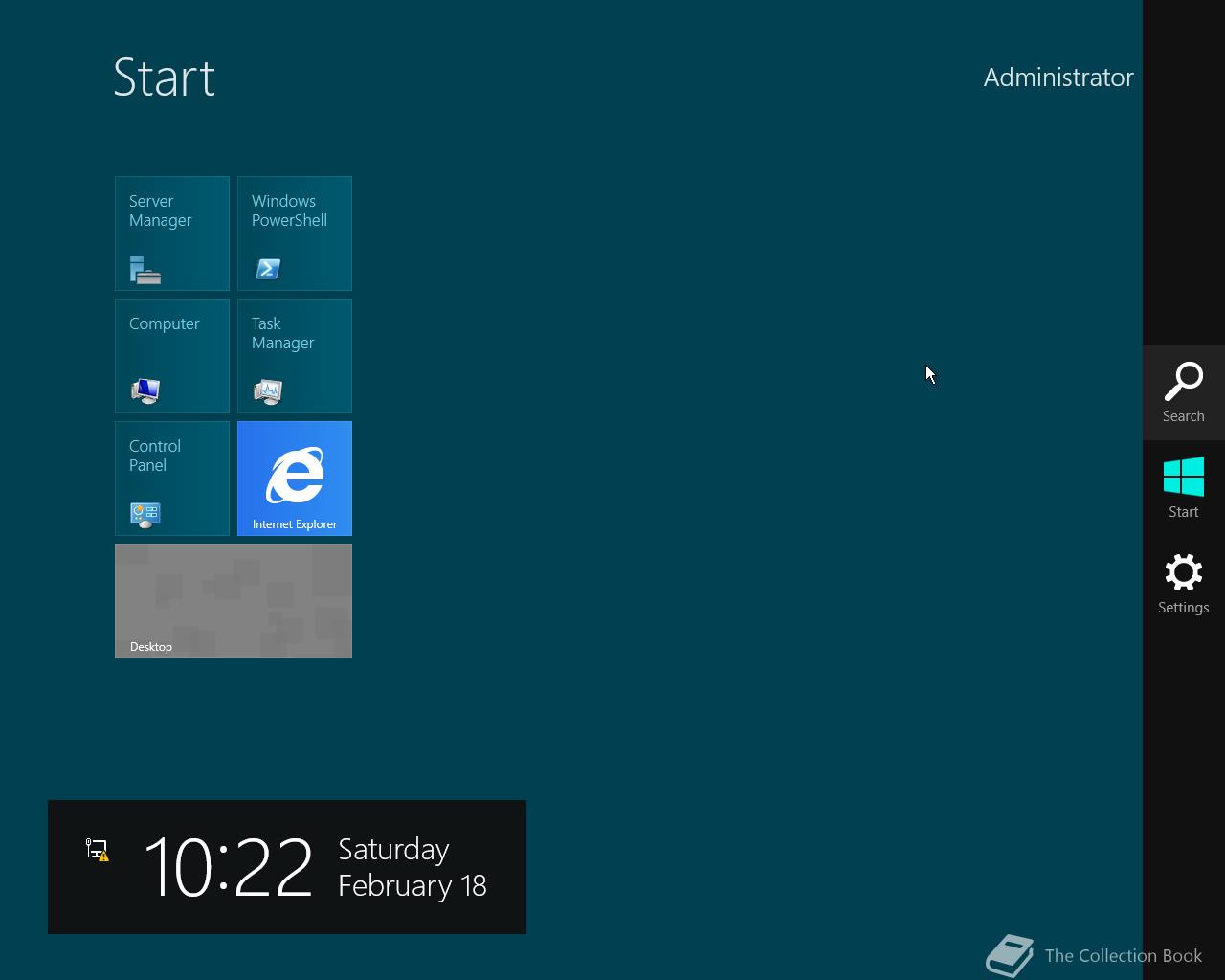Open the Task Manager tile
Viewport: 1225px width, 980px height.
tap(295, 356)
